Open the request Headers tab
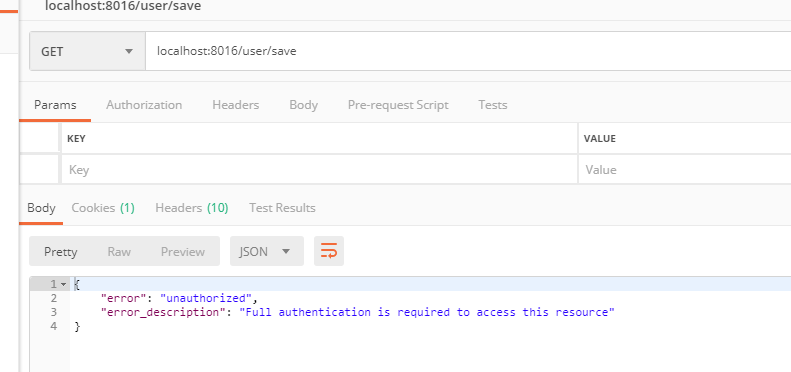 [236, 105]
